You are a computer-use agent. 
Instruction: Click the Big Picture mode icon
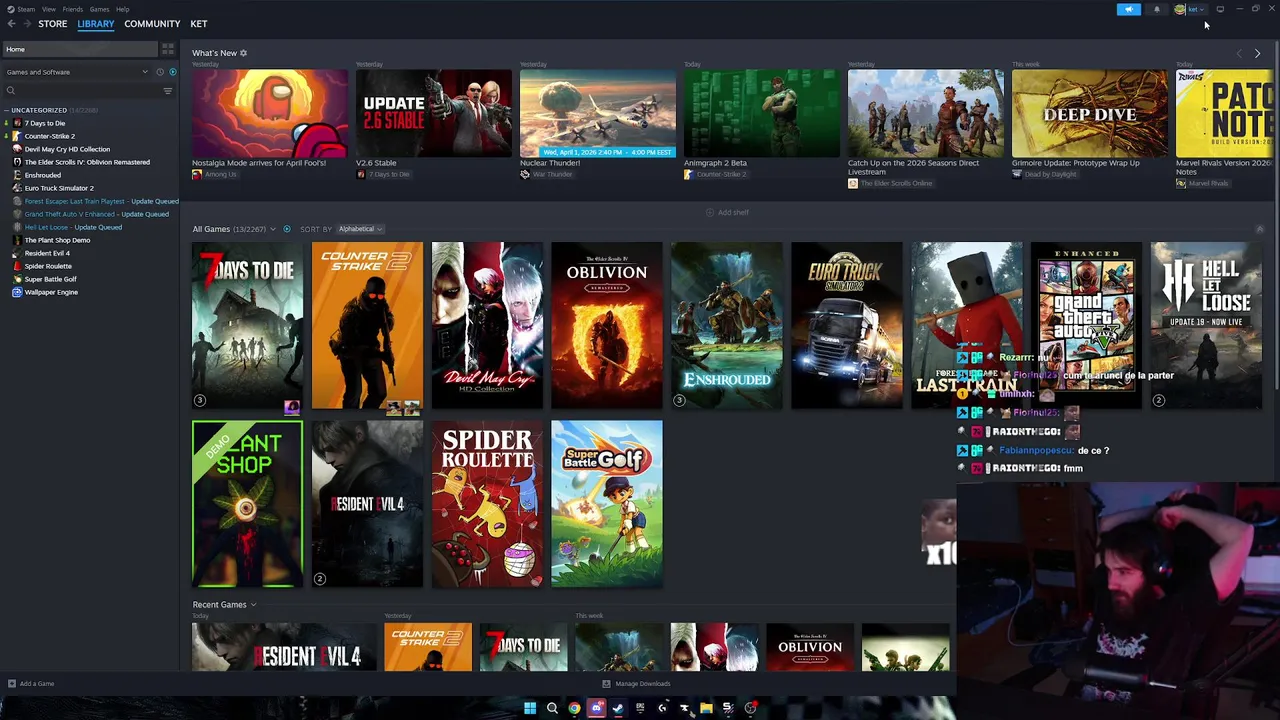1220,9
